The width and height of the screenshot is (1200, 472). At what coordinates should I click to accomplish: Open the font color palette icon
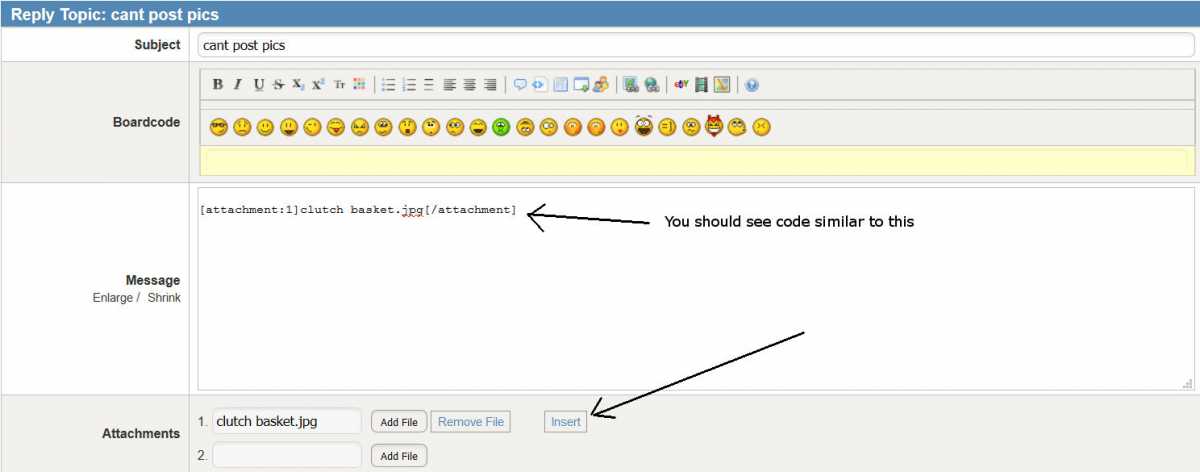pyautogui.click(x=360, y=85)
